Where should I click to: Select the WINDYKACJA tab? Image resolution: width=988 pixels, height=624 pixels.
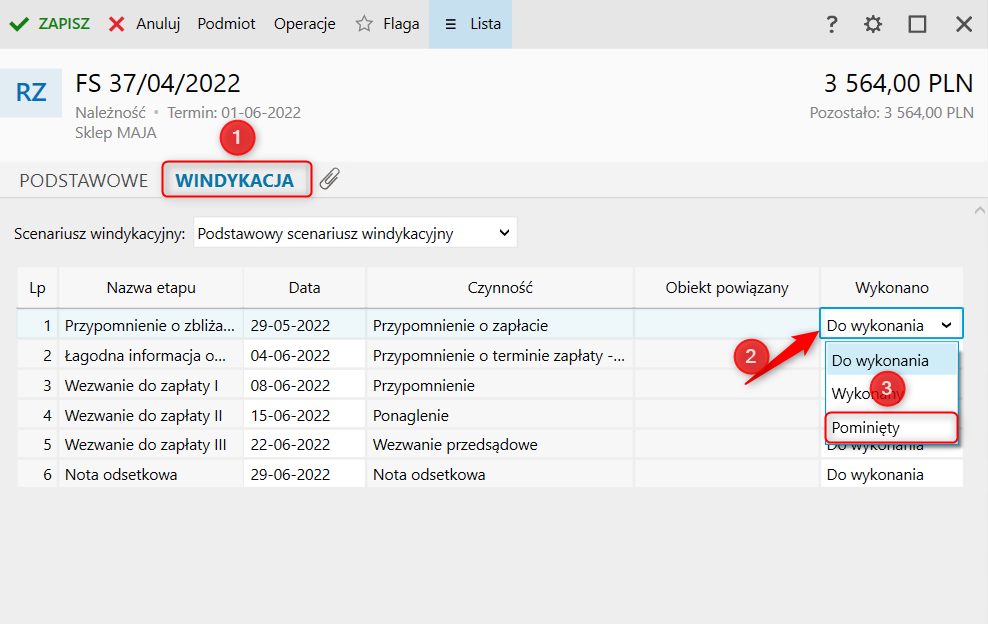[x=235, y=181]
